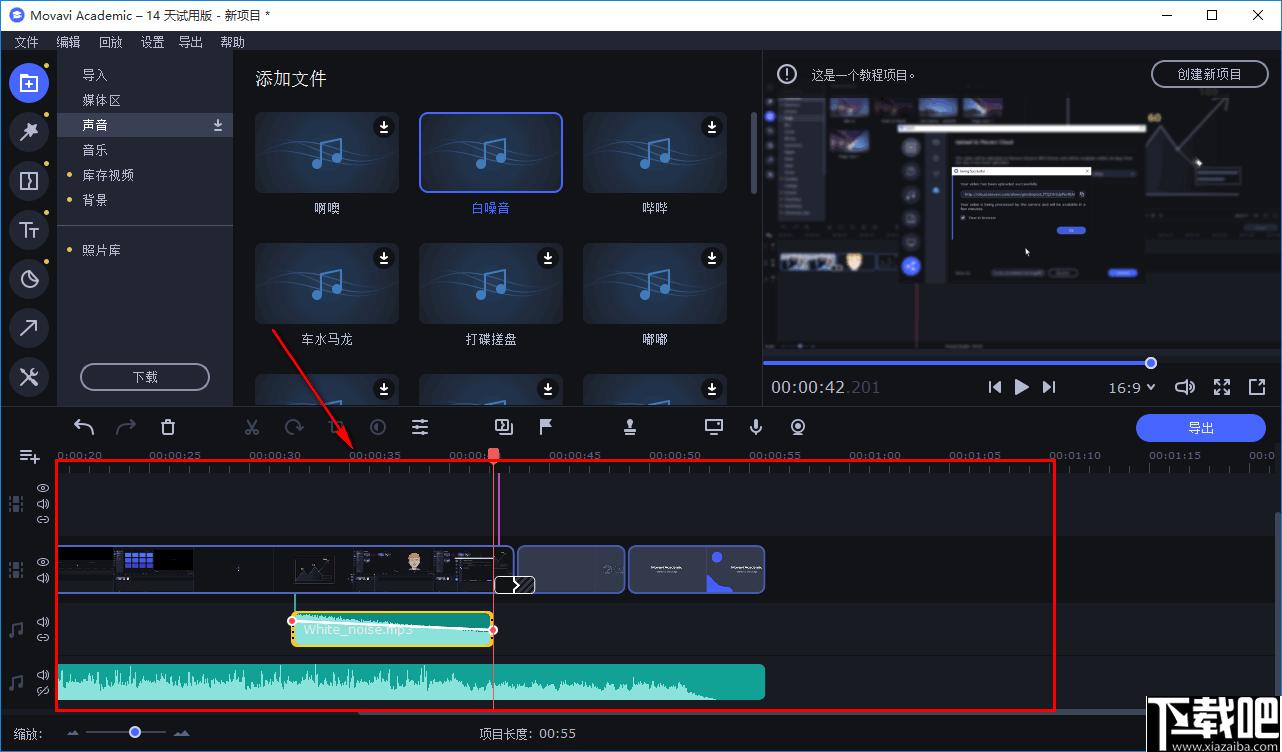Click the 导出 export button
Viewport: 1282px width, 752px height.
coord(1201,428)
